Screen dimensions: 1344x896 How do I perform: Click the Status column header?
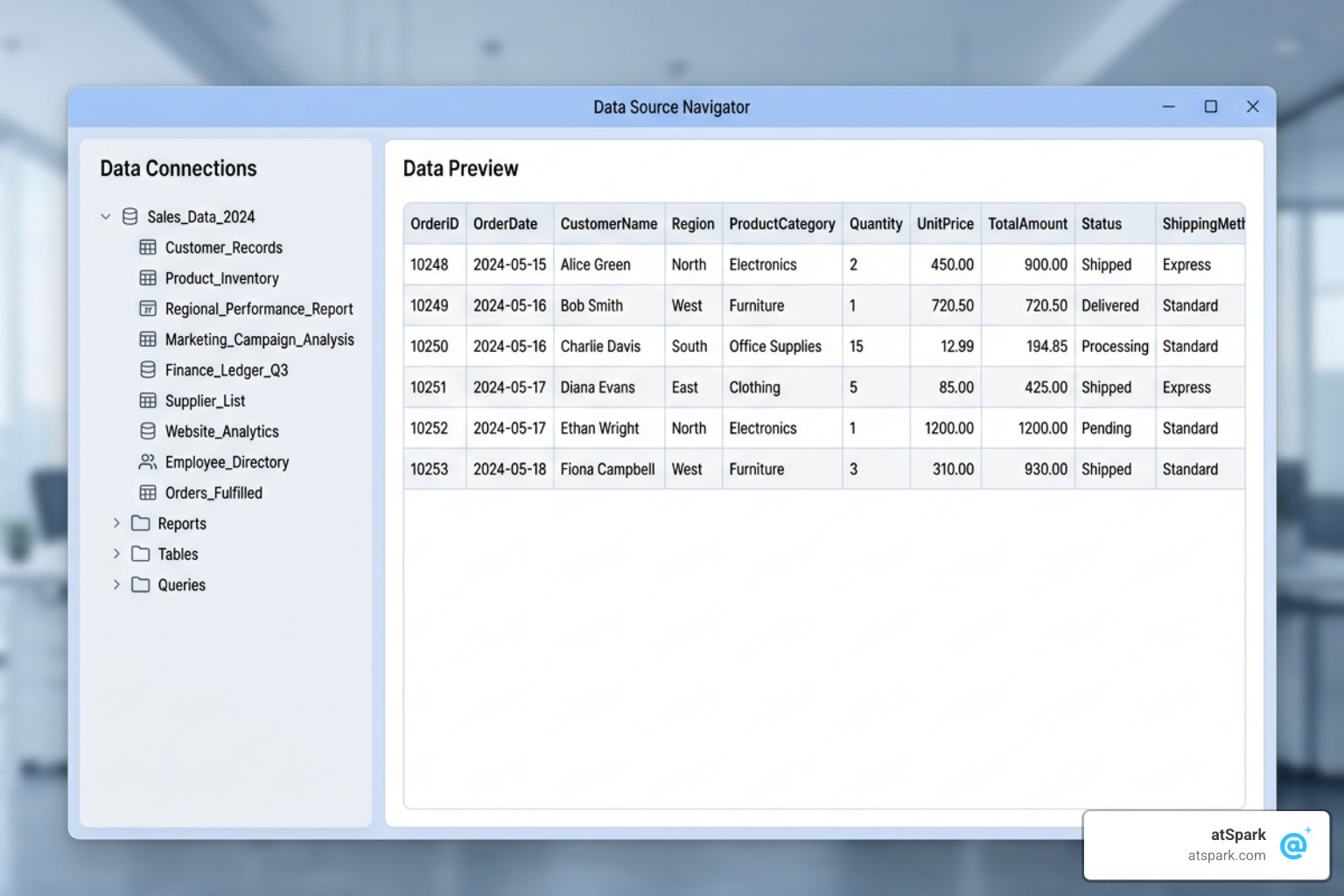click(1115, 224)
